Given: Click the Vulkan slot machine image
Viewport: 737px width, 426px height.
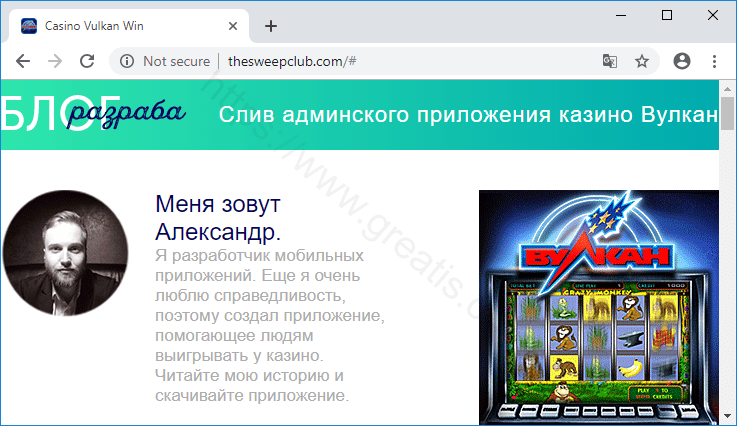Looking at the screenshot, I should pos(598,307).
